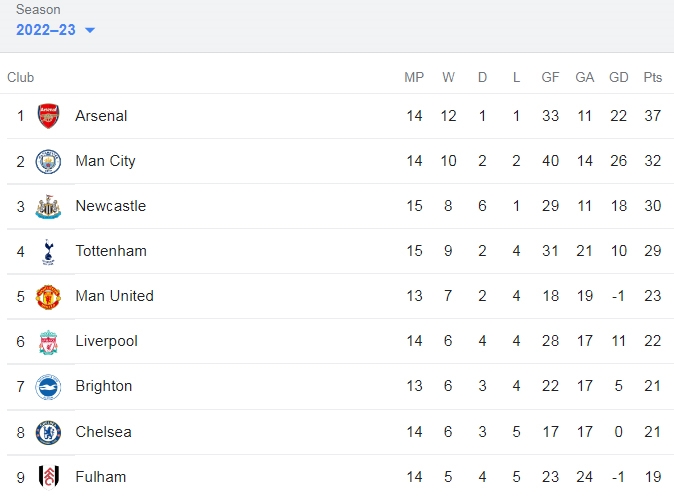This screenshot has height=496, width=674.
Task: Open the Tottenham team link
Action: click(x=111, y=251)
